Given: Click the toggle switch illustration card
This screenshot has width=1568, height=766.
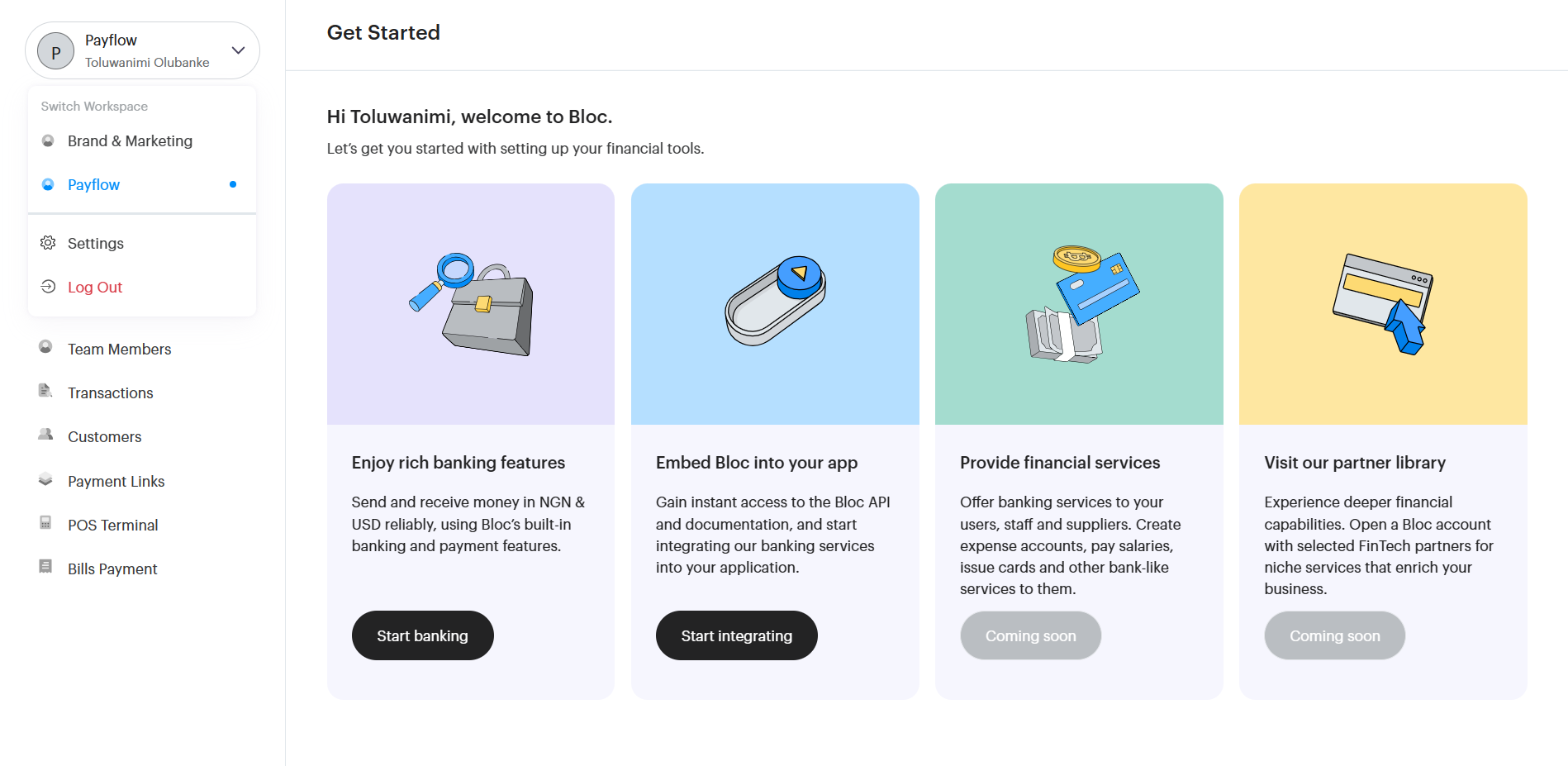Looking at the screenshot, I should 775,302.
